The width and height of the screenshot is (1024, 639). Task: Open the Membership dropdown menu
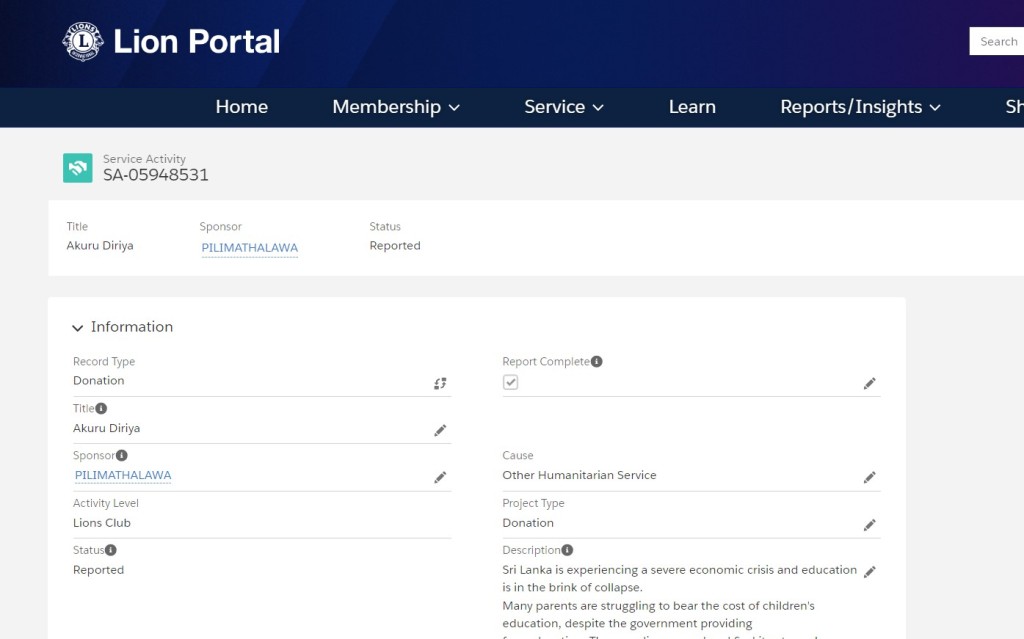pyautogui.click(x=396, y=106)
